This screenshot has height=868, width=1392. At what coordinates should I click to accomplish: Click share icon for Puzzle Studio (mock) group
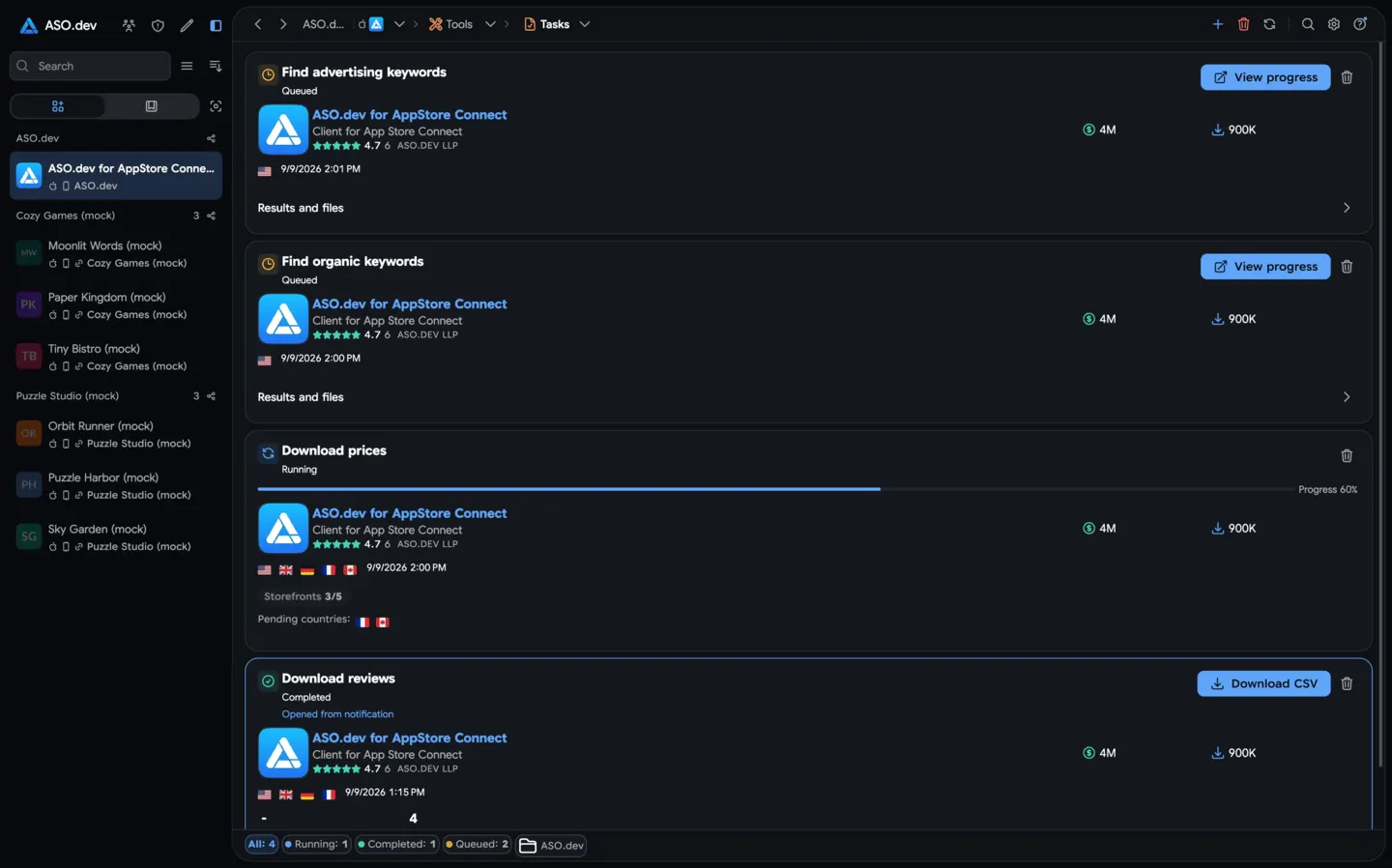211,396
